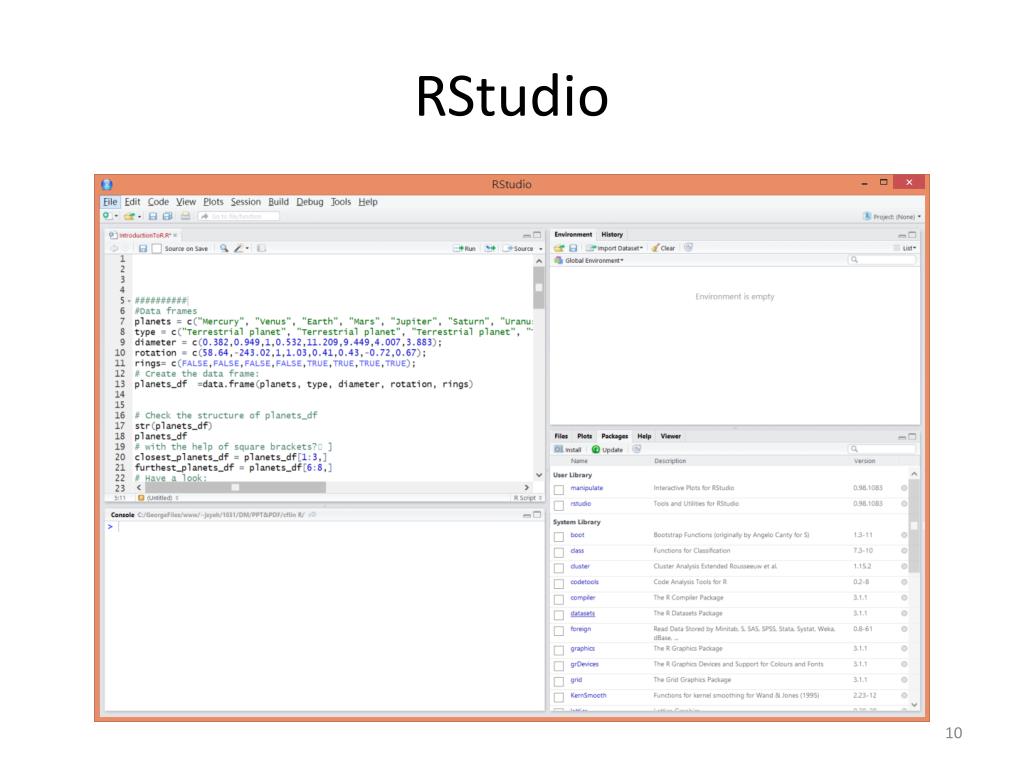
Task: Check the class package checkbox
Action: pos(559,552)
